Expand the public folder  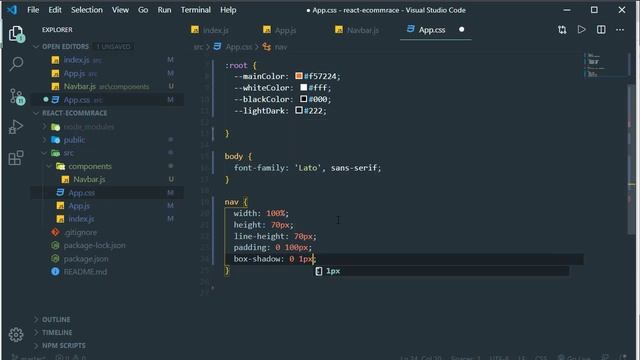(x=74, y=140)
